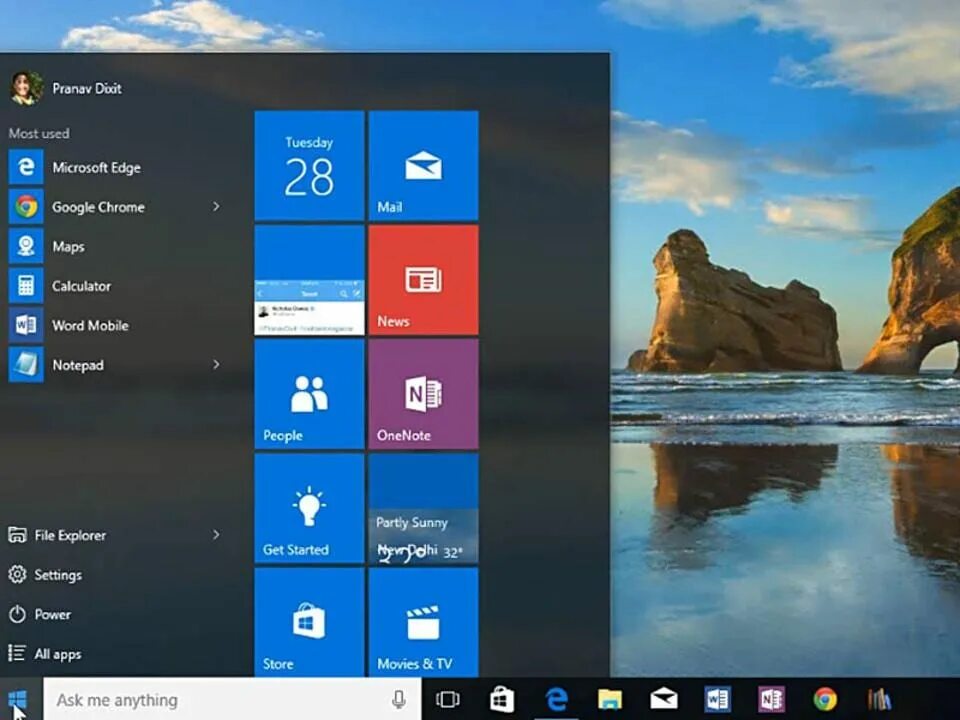Viewport: 960px width, 720px height.
Task: Expand Google Chrome jump list arrow
Action: 216,207
